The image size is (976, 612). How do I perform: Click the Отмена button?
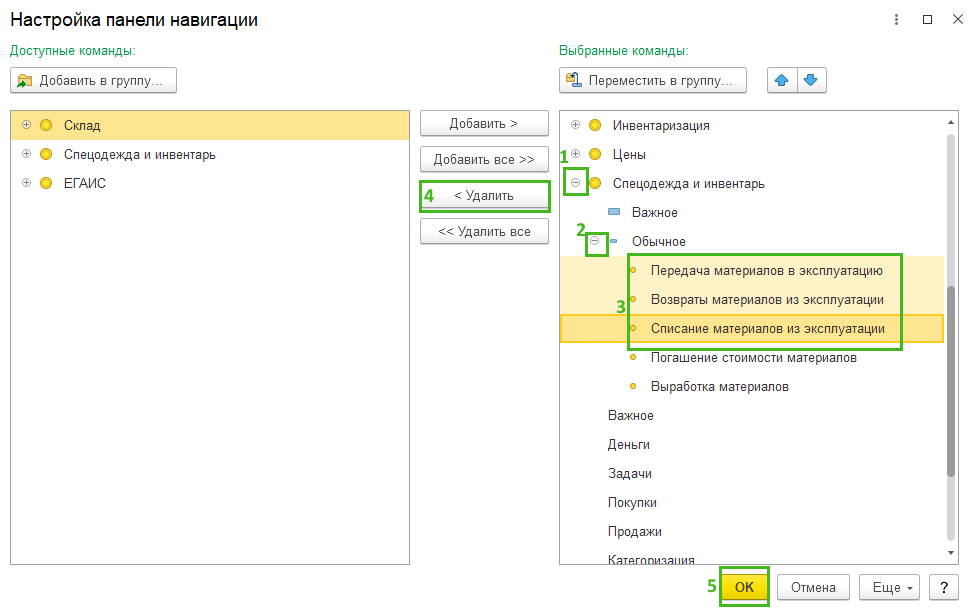click(813, 587)
